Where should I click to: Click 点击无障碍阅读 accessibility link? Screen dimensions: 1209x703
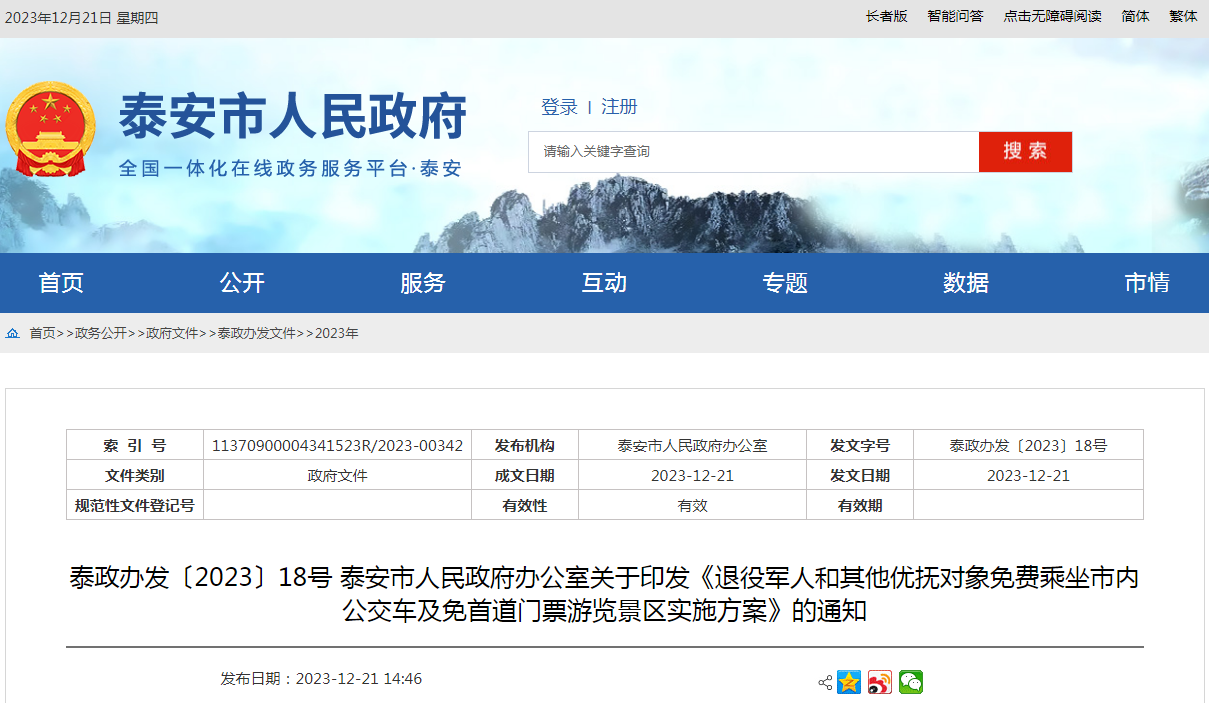coord(1052,16)
